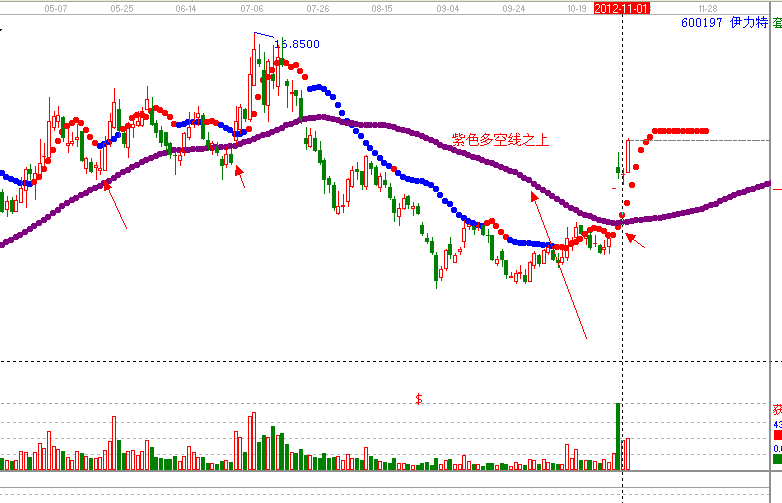Select the 紫色多空线之上 text annotation

(500, 140)
